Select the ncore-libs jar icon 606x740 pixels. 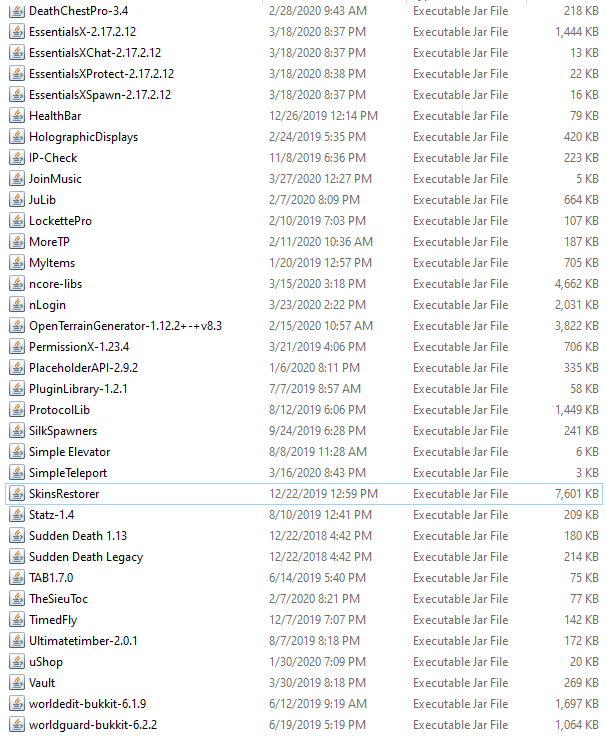coord(17,284)
